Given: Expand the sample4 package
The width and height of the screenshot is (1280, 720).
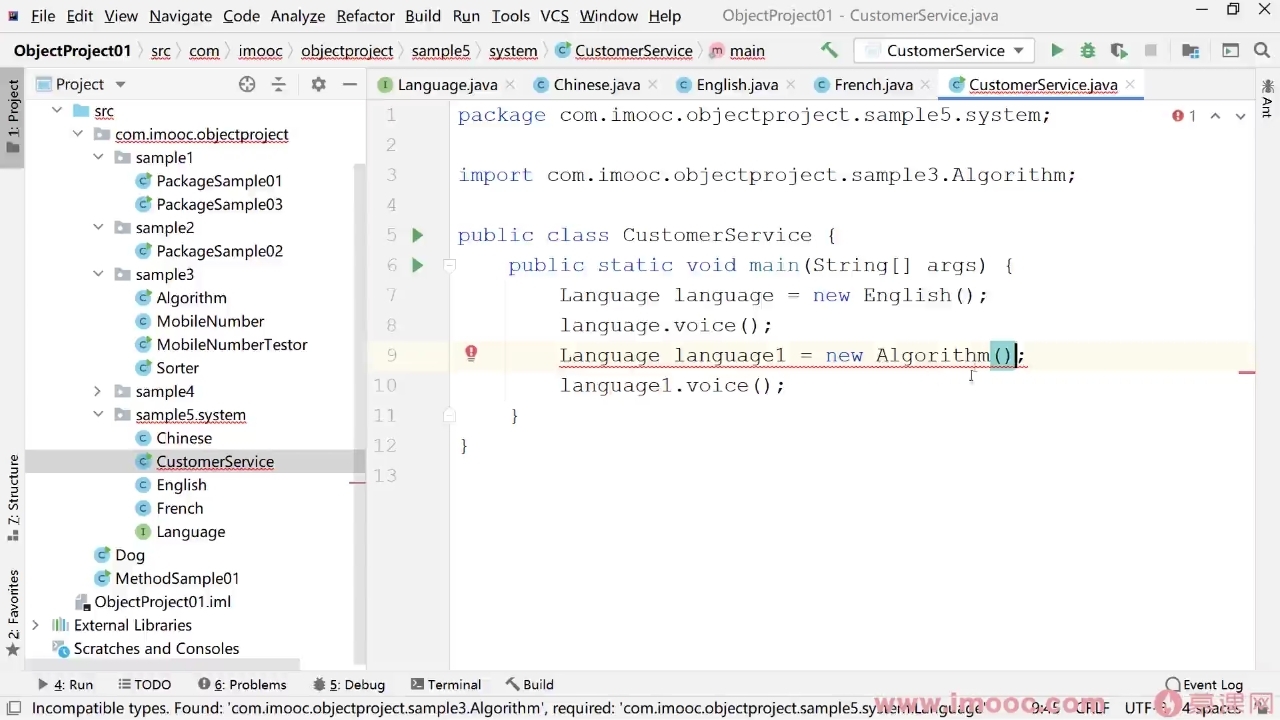Looking at the screenshot, I should [98, 391].
